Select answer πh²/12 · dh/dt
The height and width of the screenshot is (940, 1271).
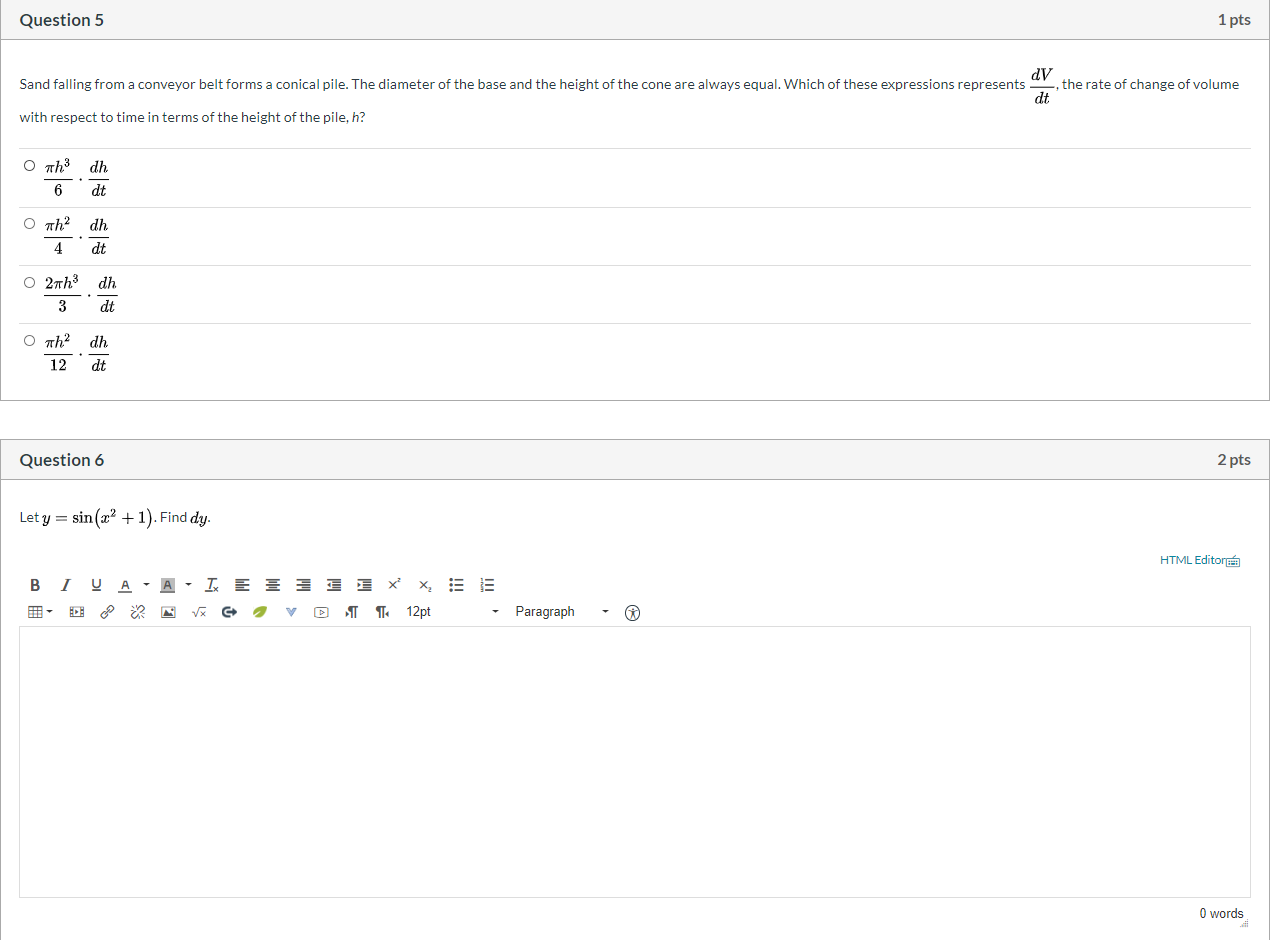[x=30, y=341]
